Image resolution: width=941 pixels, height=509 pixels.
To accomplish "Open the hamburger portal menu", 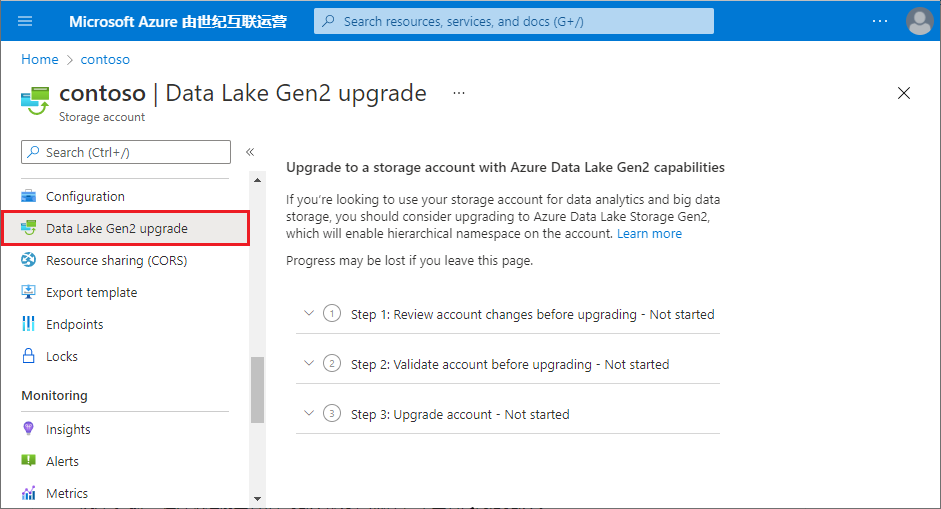I will (26, 21).
